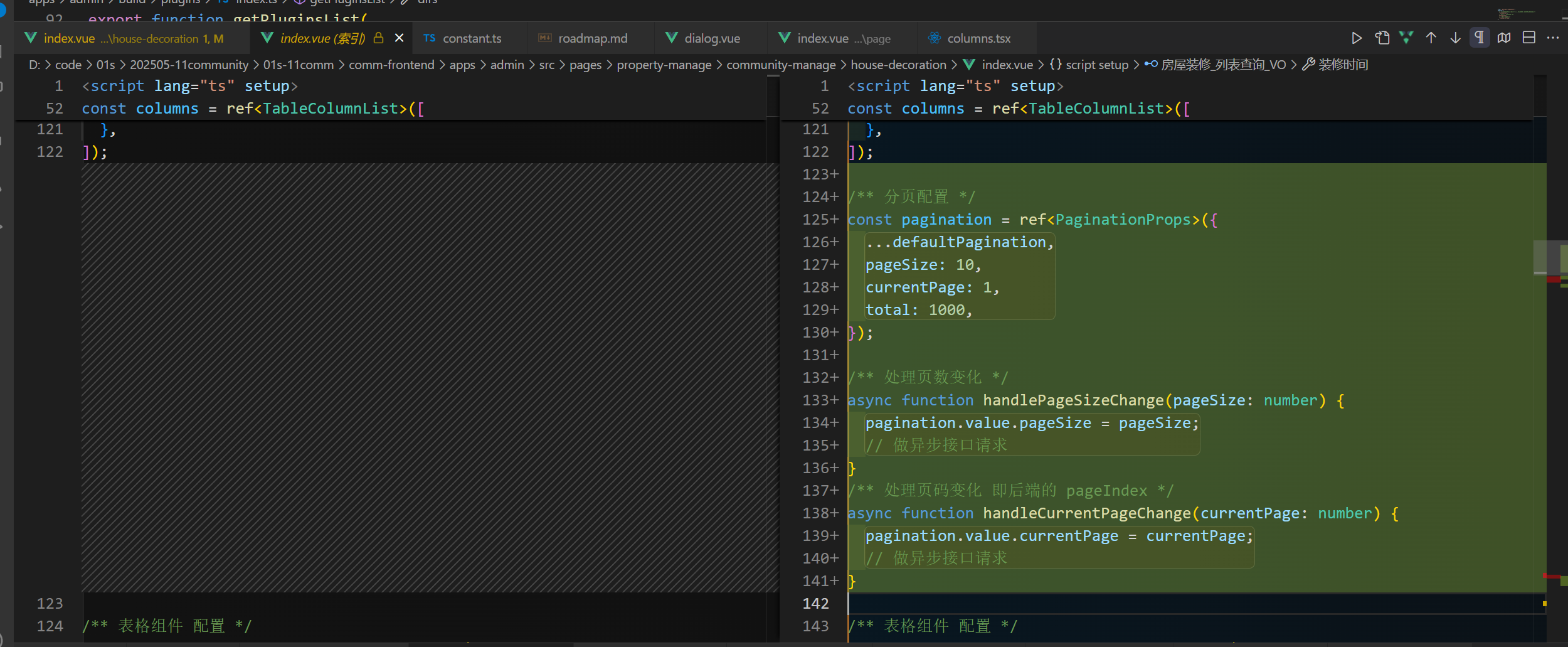Click breadcrumb '01s' folder
The height and width of the screenshot is (647, 1568).
pos(106,65)
